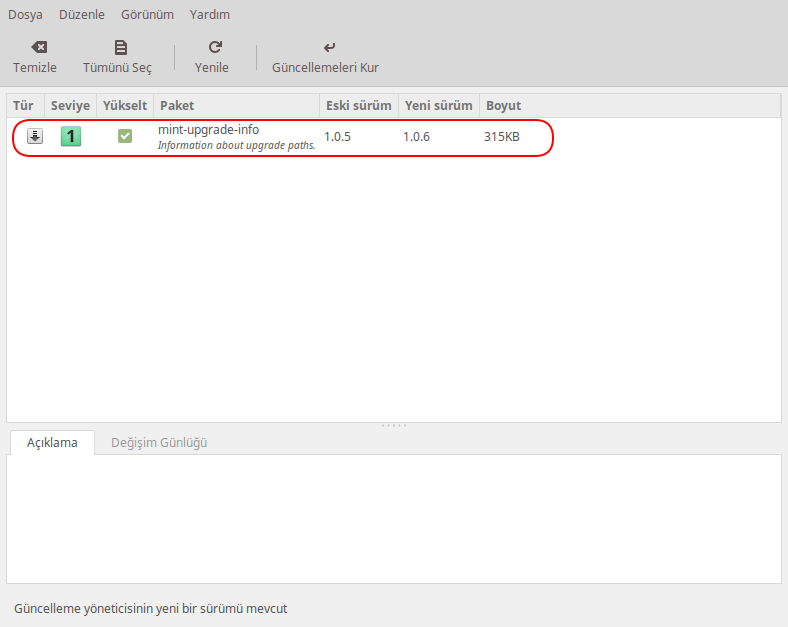Select the mint-upgrade-info package name
The image size is (788, 627).
(x=209, y=130)
